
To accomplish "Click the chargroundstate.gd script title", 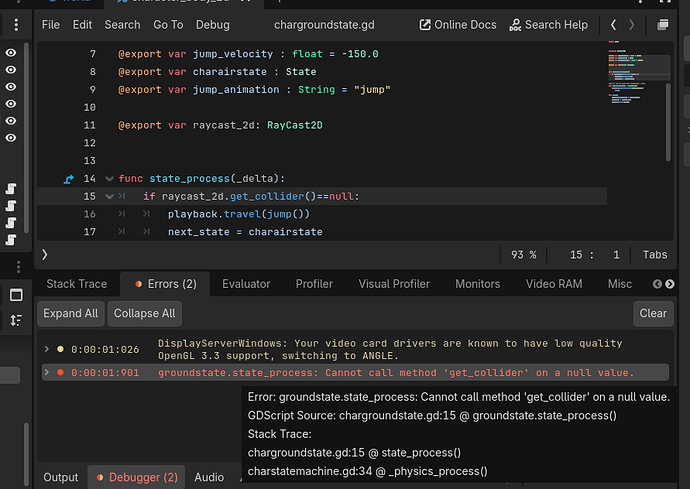I will point(324,25).
